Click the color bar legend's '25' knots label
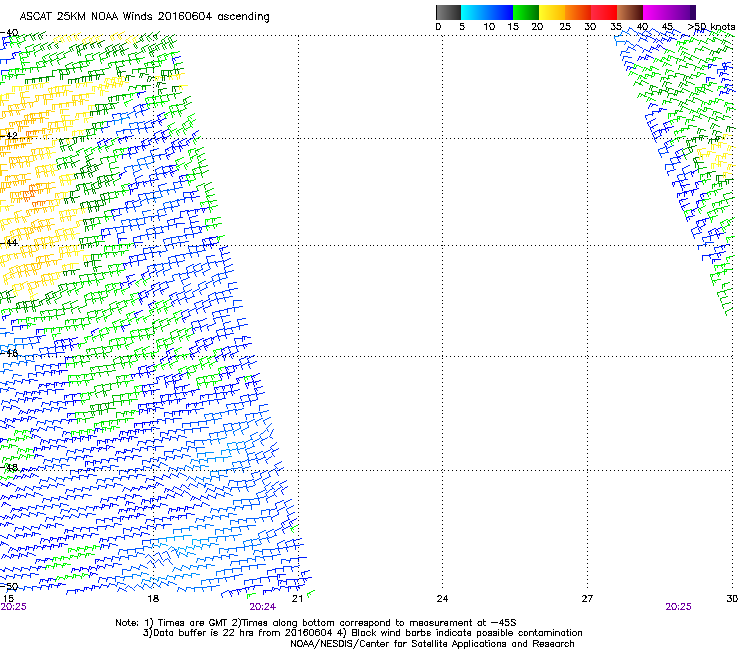The height and width of the screenshot is (650, 740). point(565,26)
